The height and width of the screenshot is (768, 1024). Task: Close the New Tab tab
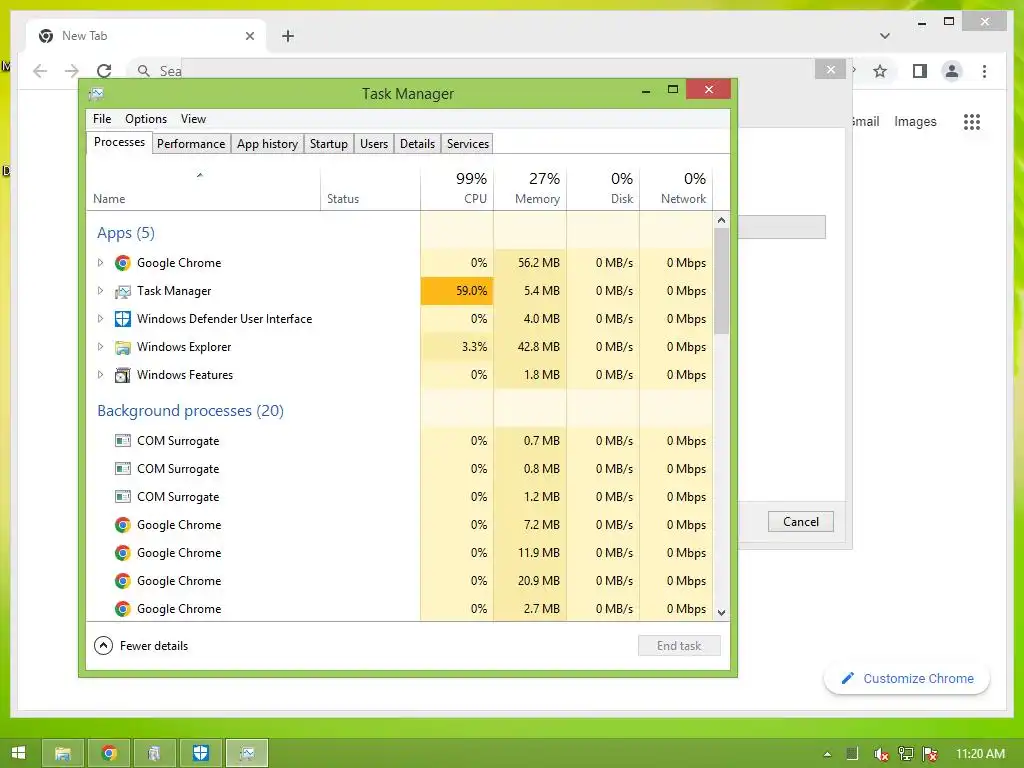point(249,36)
